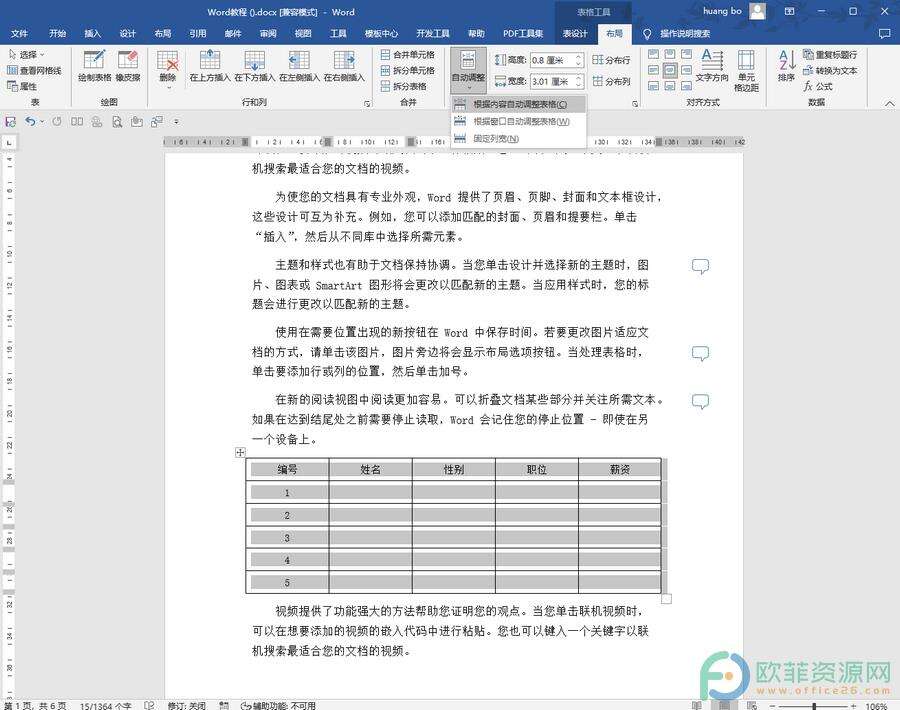
Task: Customize quick access toolbar dropdown
Action: point(176,122)
